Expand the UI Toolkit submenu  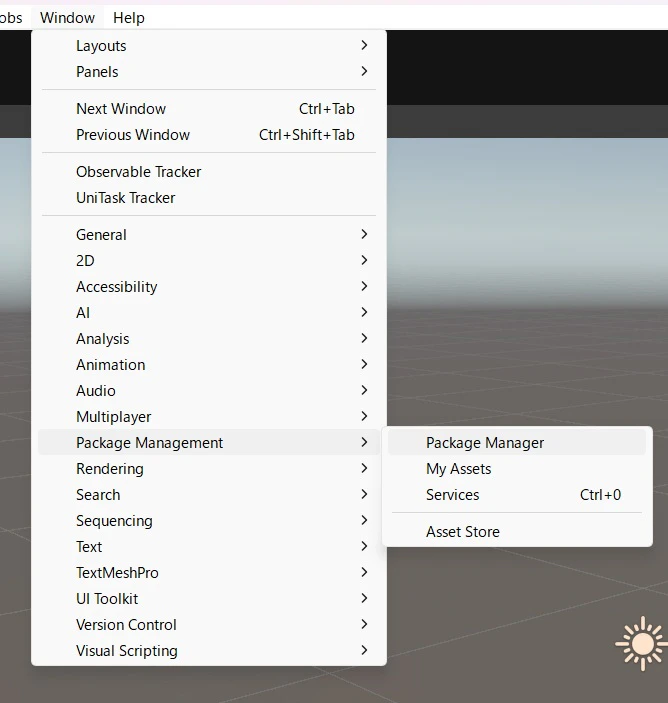(209, 599)
